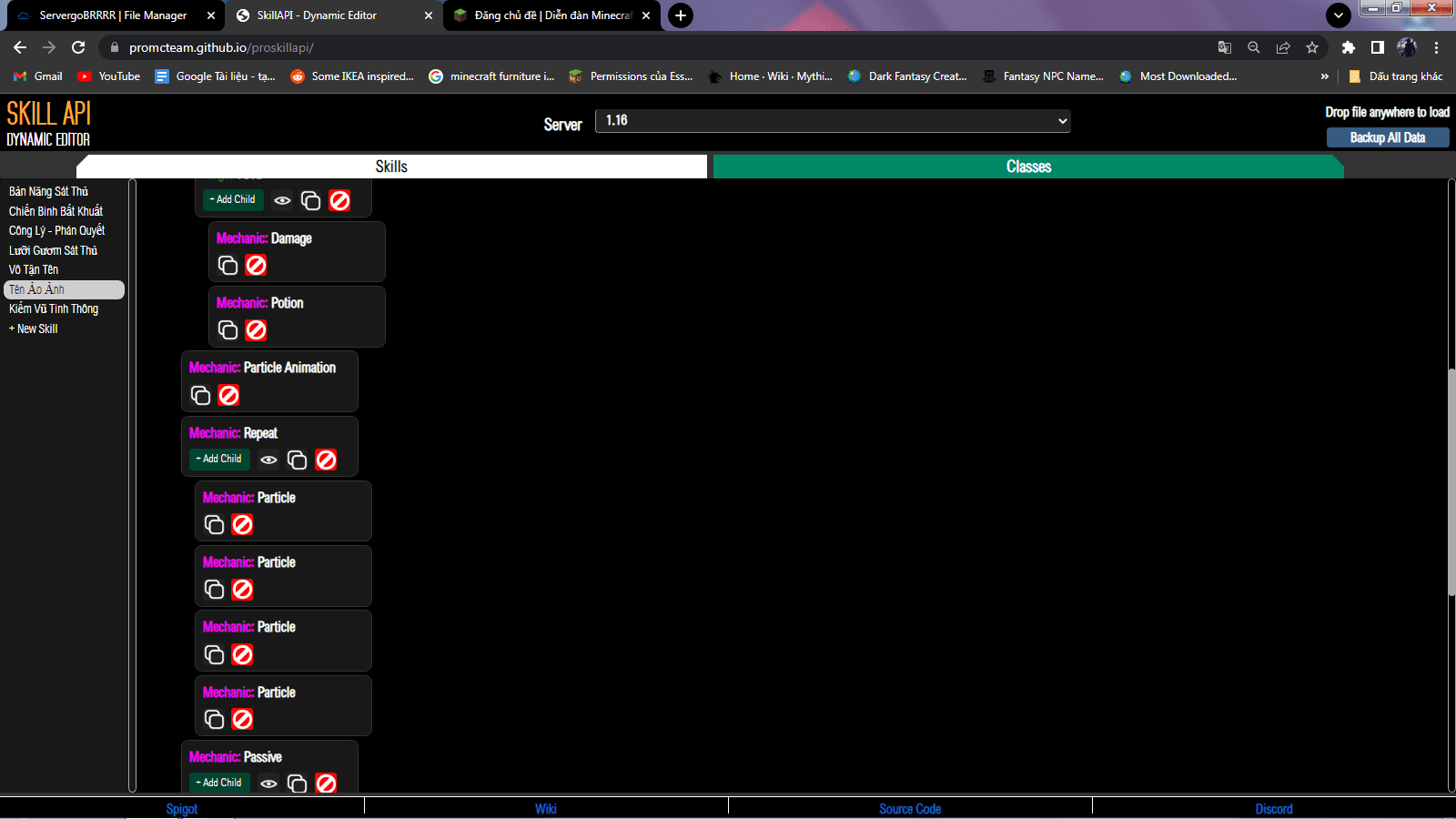Viewport: 1456px width, 819px height.
Task: Open the Some IKEA inspired bookmark
Action: [352, 76]
